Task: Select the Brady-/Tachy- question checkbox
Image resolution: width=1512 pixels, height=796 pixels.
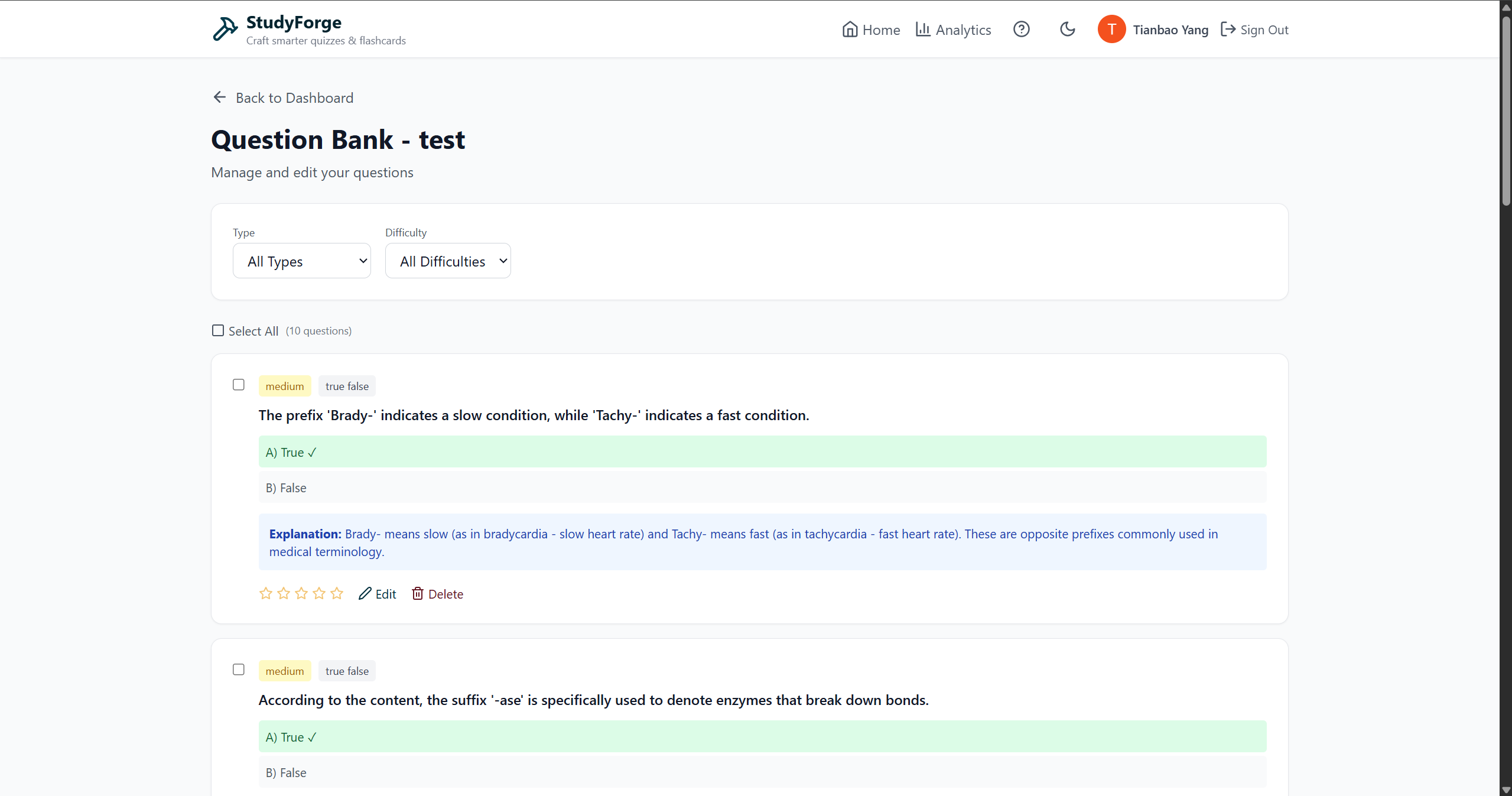Action: click(x=239, y=385)
